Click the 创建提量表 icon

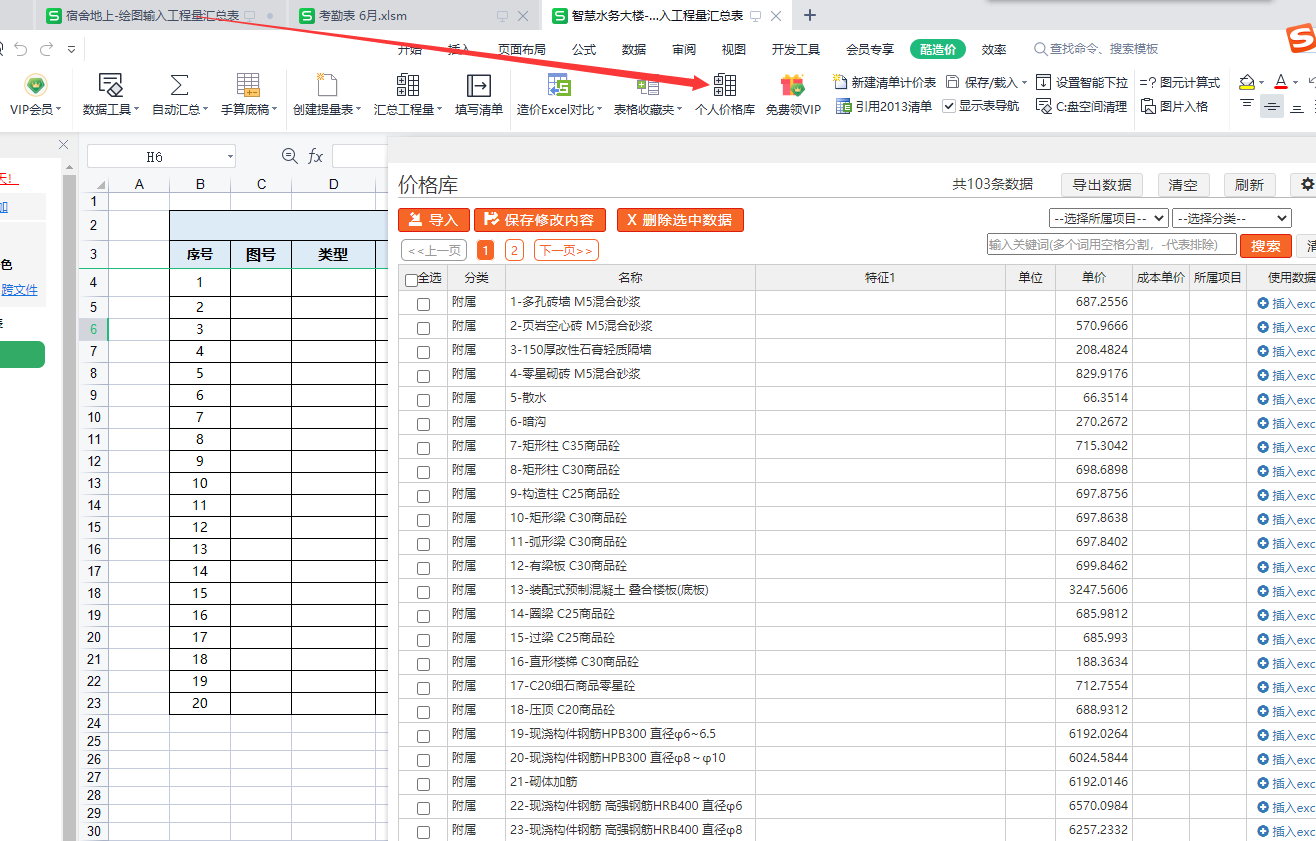(327, 86)
